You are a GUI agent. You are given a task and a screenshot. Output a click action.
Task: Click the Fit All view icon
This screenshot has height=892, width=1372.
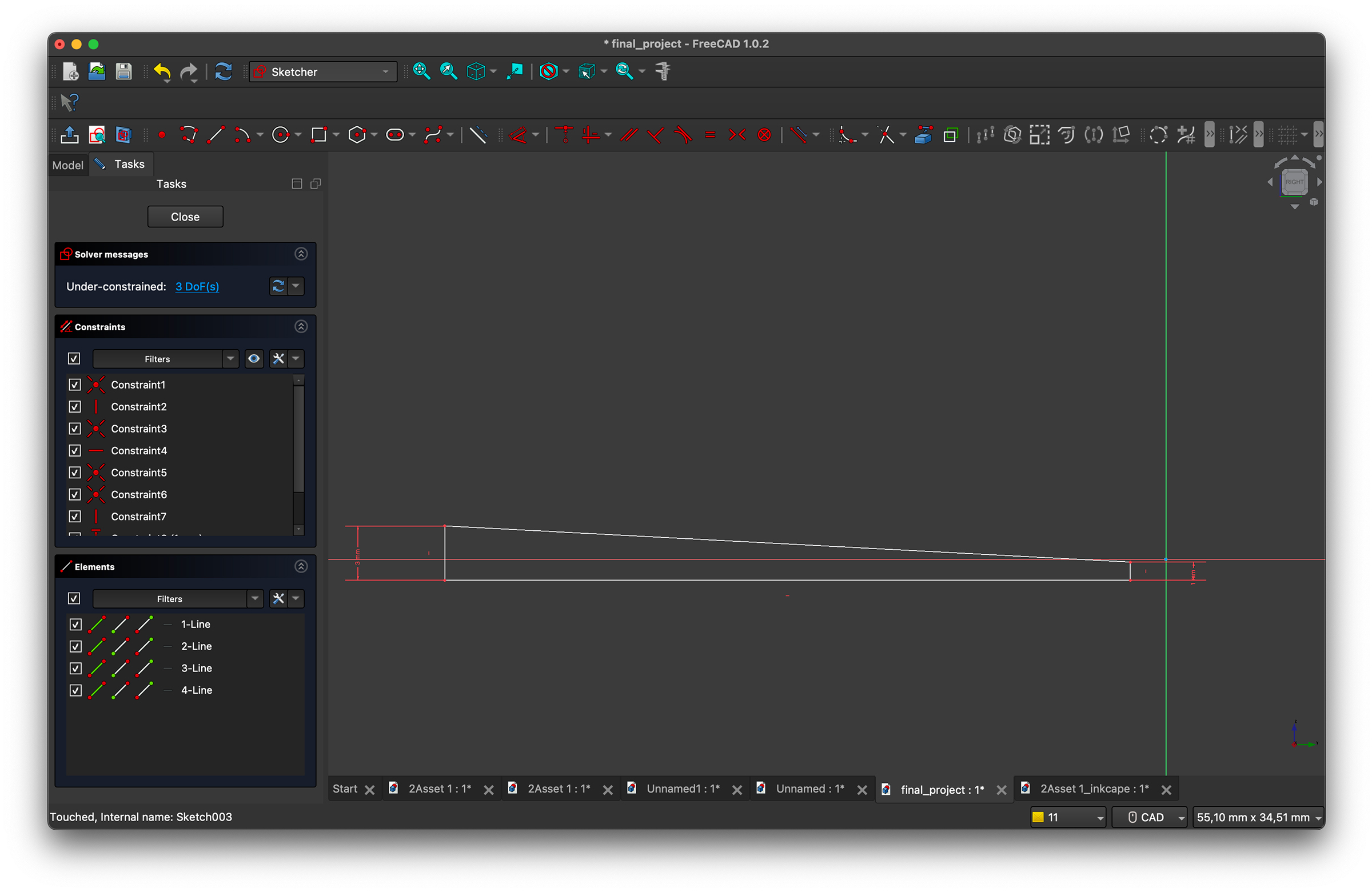pos(421,71)
